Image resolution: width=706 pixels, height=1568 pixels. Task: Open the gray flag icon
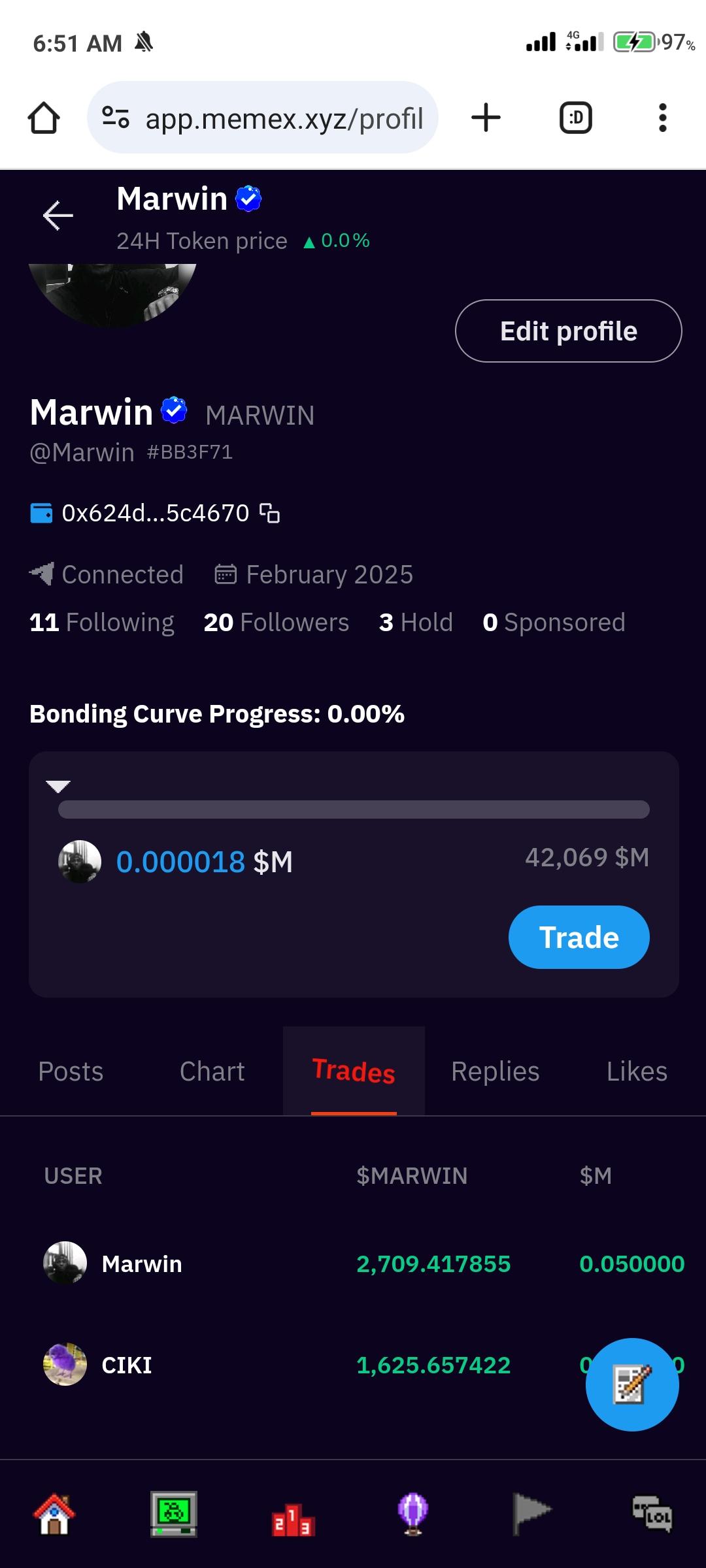coord(531,1514)
